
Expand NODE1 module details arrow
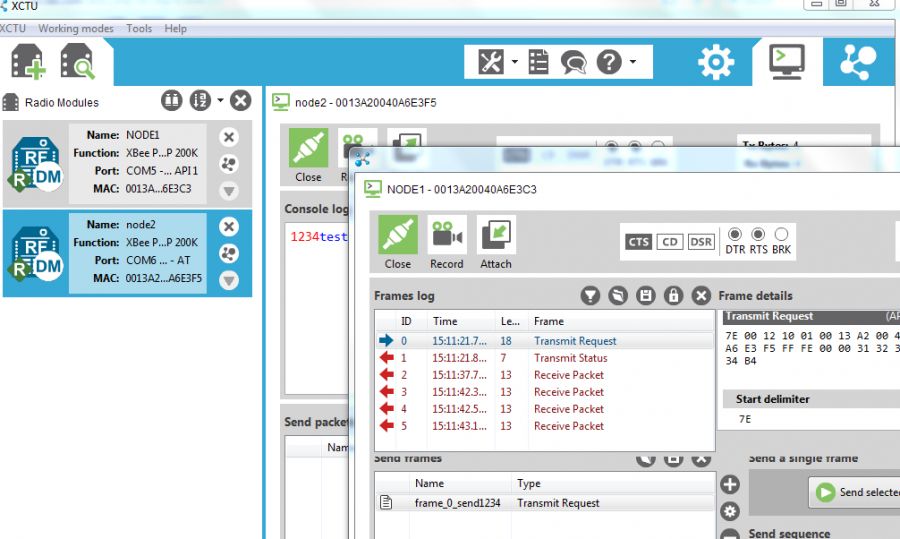[228, 191]
